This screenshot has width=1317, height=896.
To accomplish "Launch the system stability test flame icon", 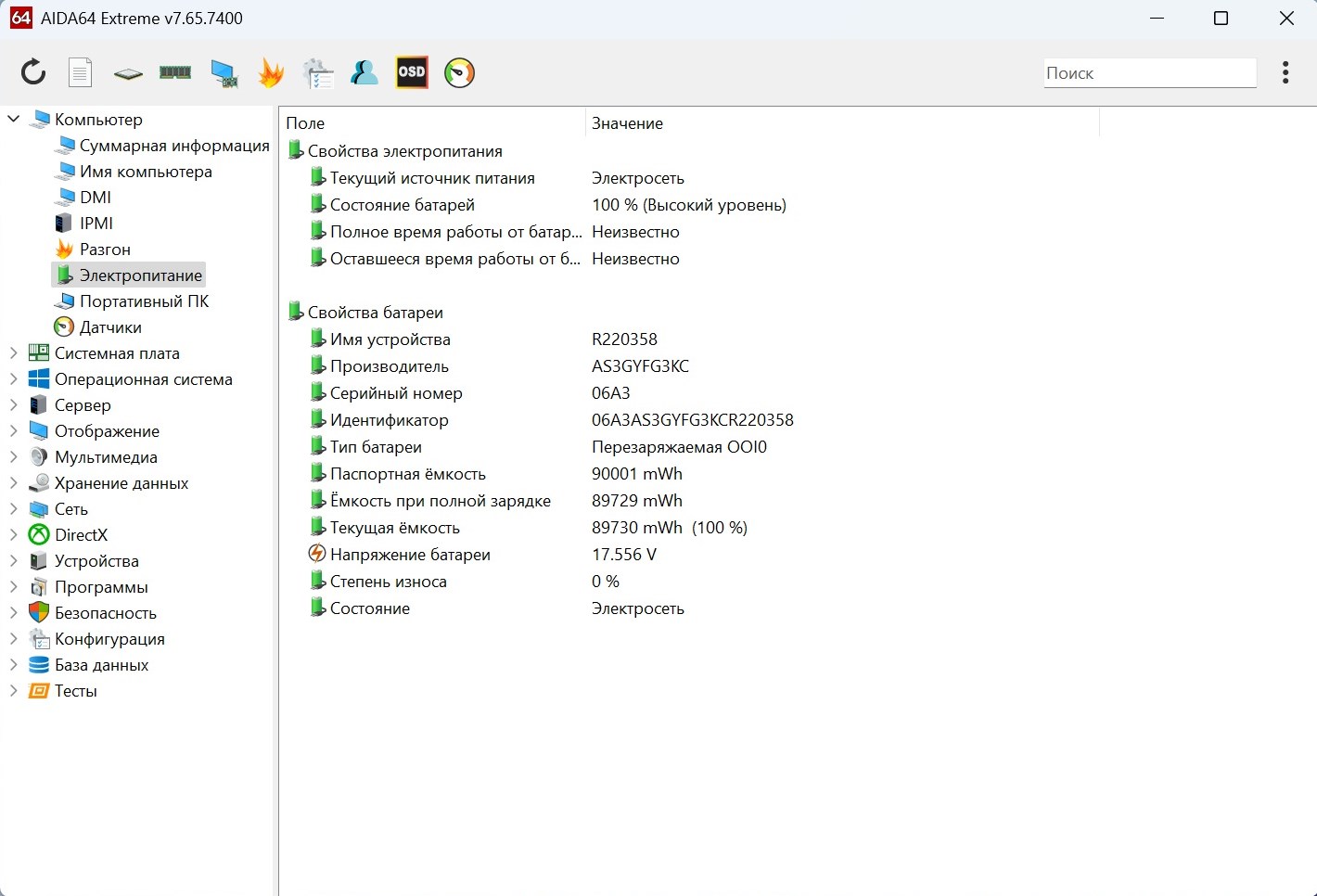I will [x=271, y=72].
